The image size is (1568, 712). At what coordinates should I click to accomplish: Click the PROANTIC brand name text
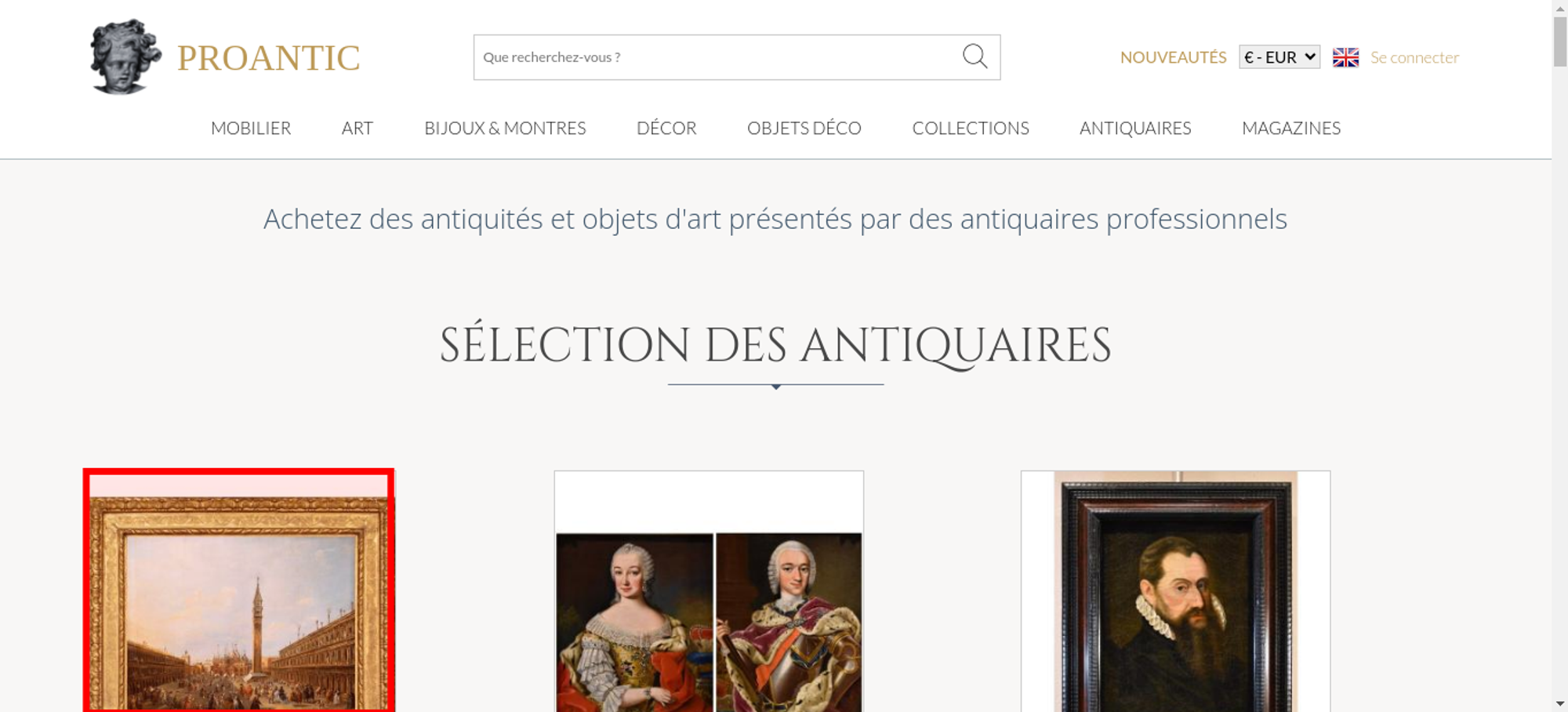pos(268,58)
